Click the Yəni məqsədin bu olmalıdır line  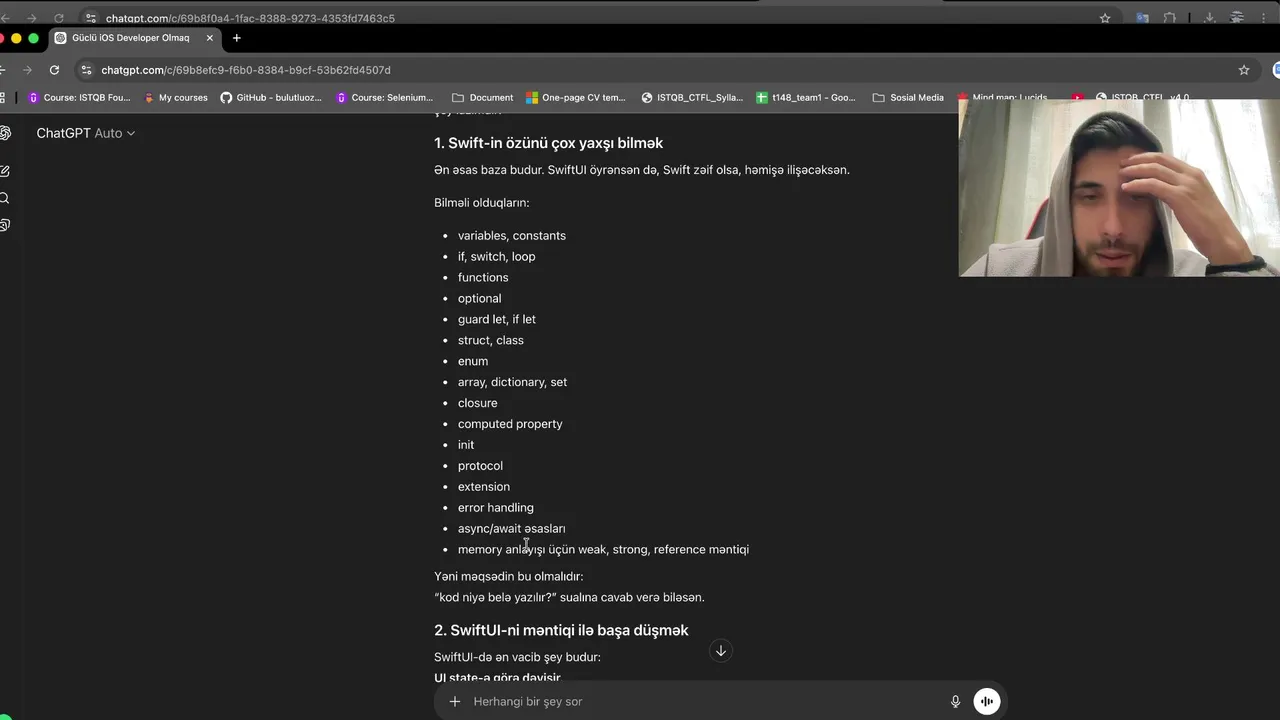tap(509, 577)
